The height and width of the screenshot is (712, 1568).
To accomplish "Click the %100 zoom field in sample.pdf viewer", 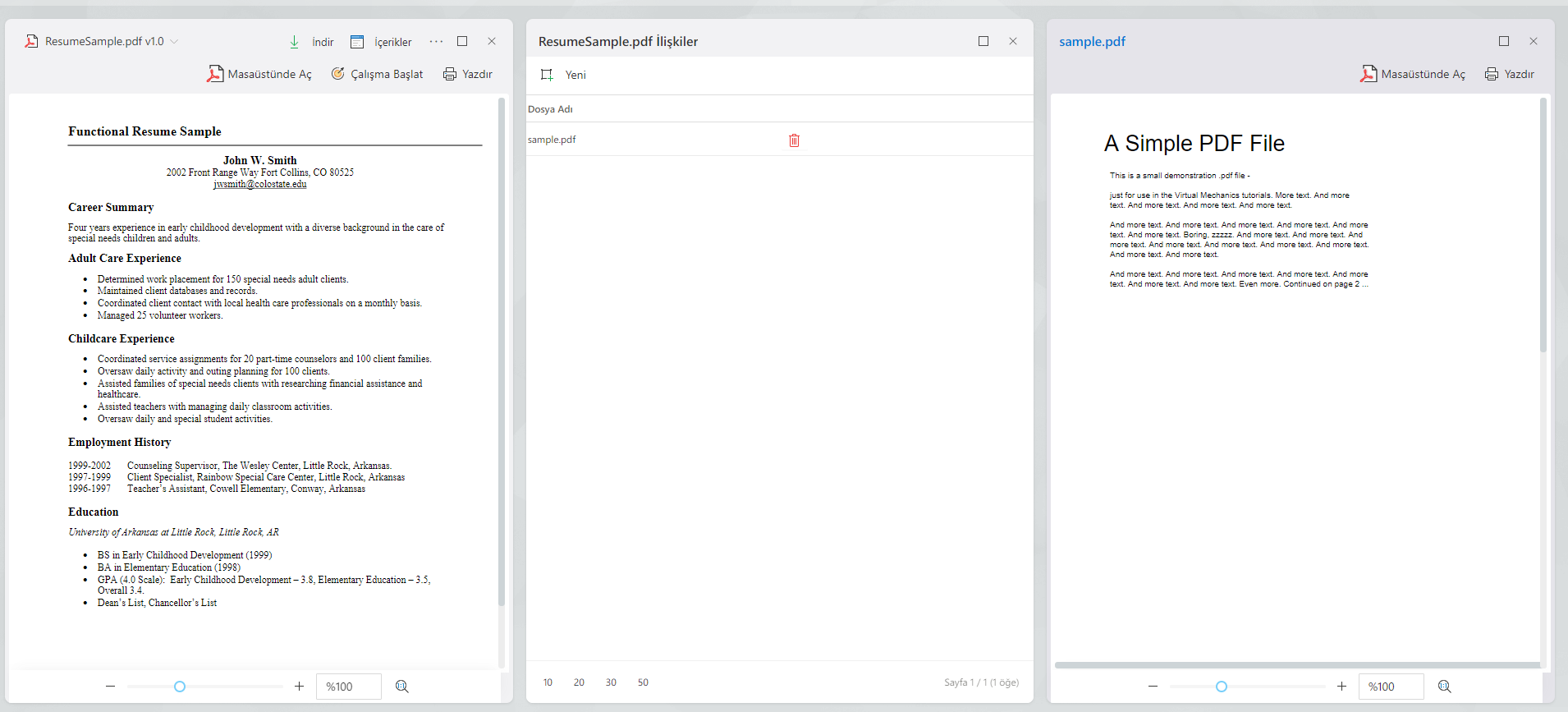I will click(1391, 687).
